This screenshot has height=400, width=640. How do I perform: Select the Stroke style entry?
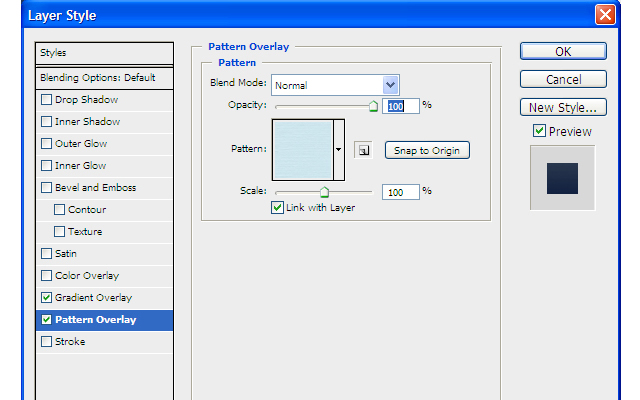point(70,342)
